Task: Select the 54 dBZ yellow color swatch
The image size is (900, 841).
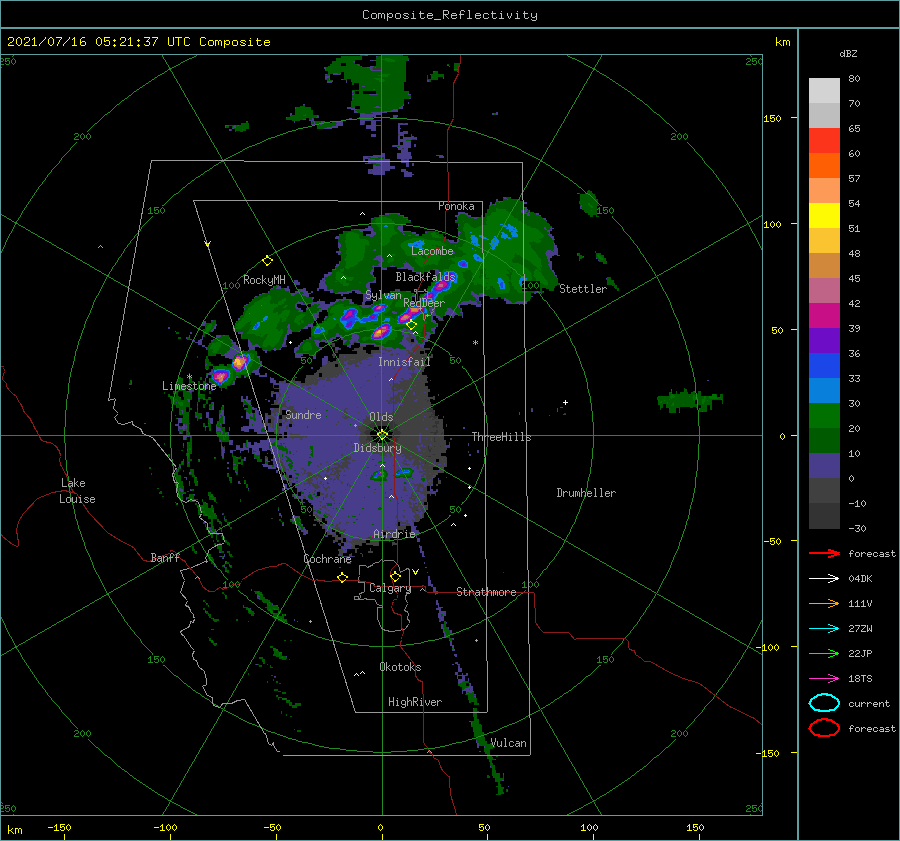Action: click(824, 216)
